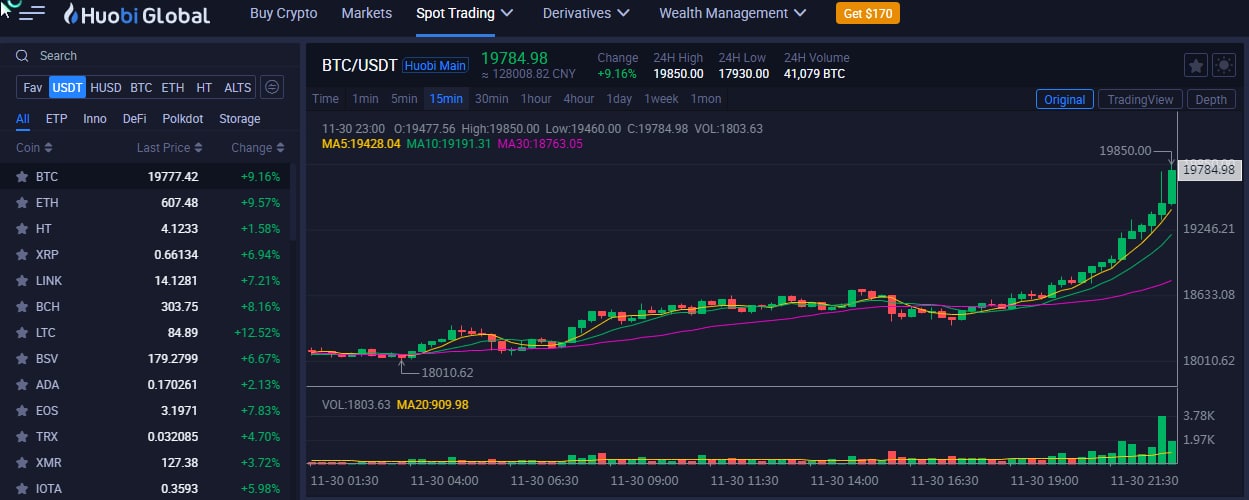1249x500 pixels.
Task: Select XMR row price 127.38
Action: click(180, 462)
